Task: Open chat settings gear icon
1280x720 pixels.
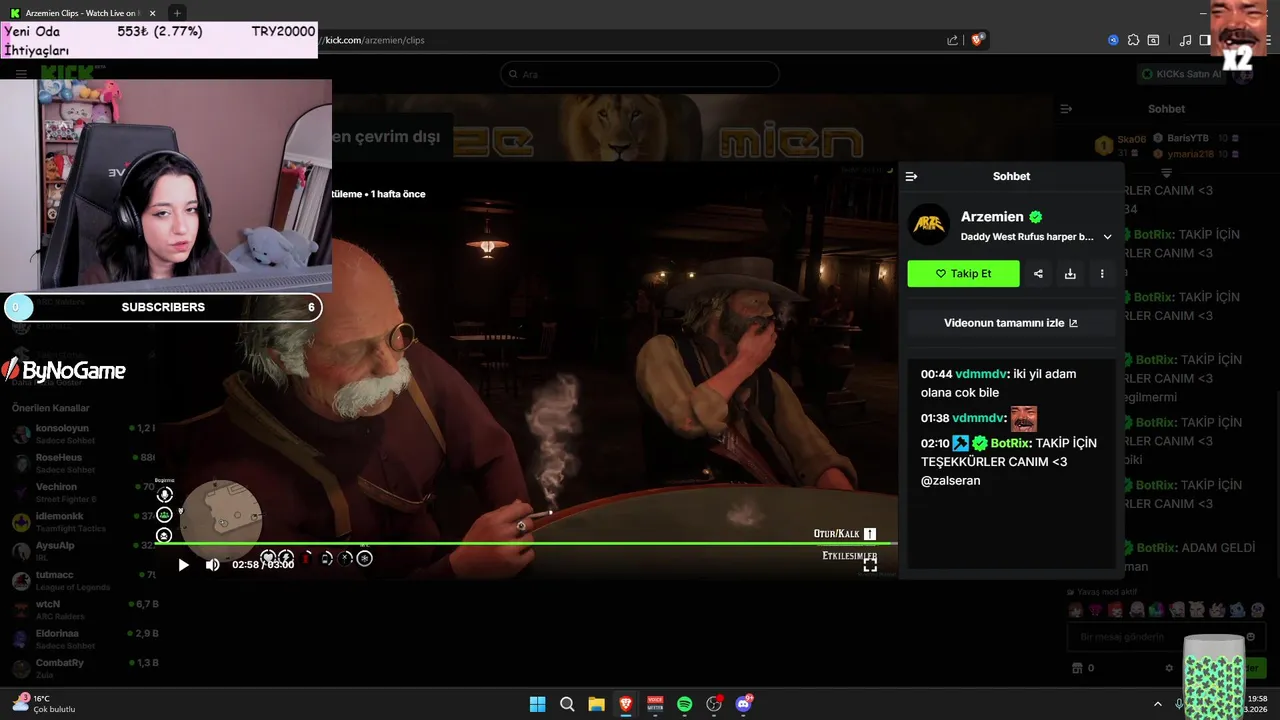Action: pos(1169,668)
